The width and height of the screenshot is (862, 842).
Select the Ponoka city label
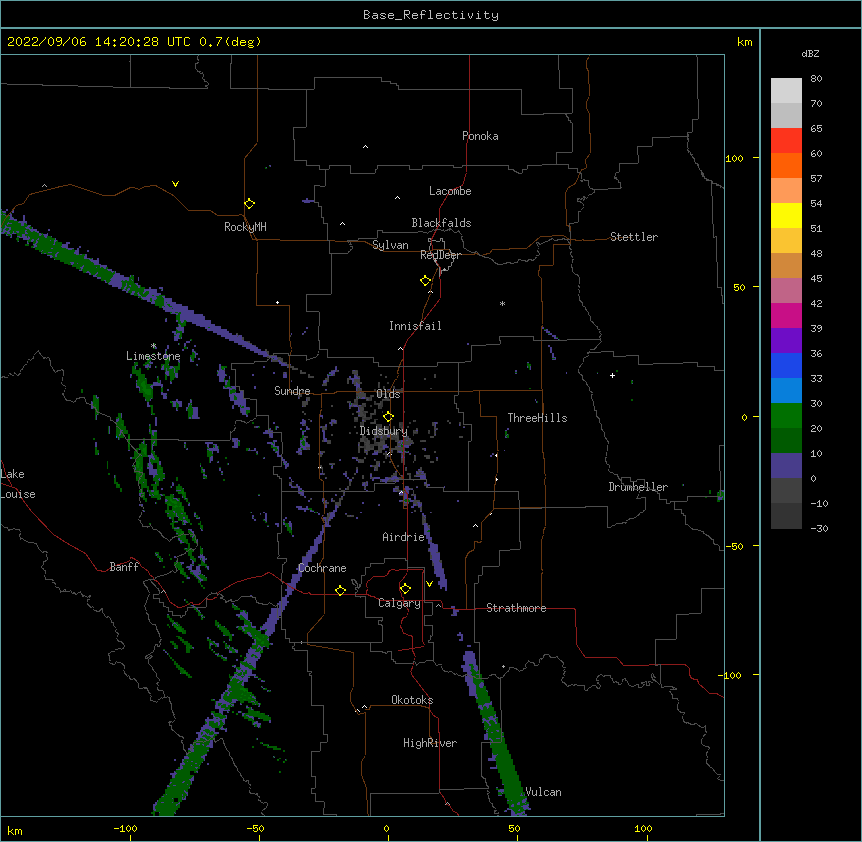click(x=480, y=136)
